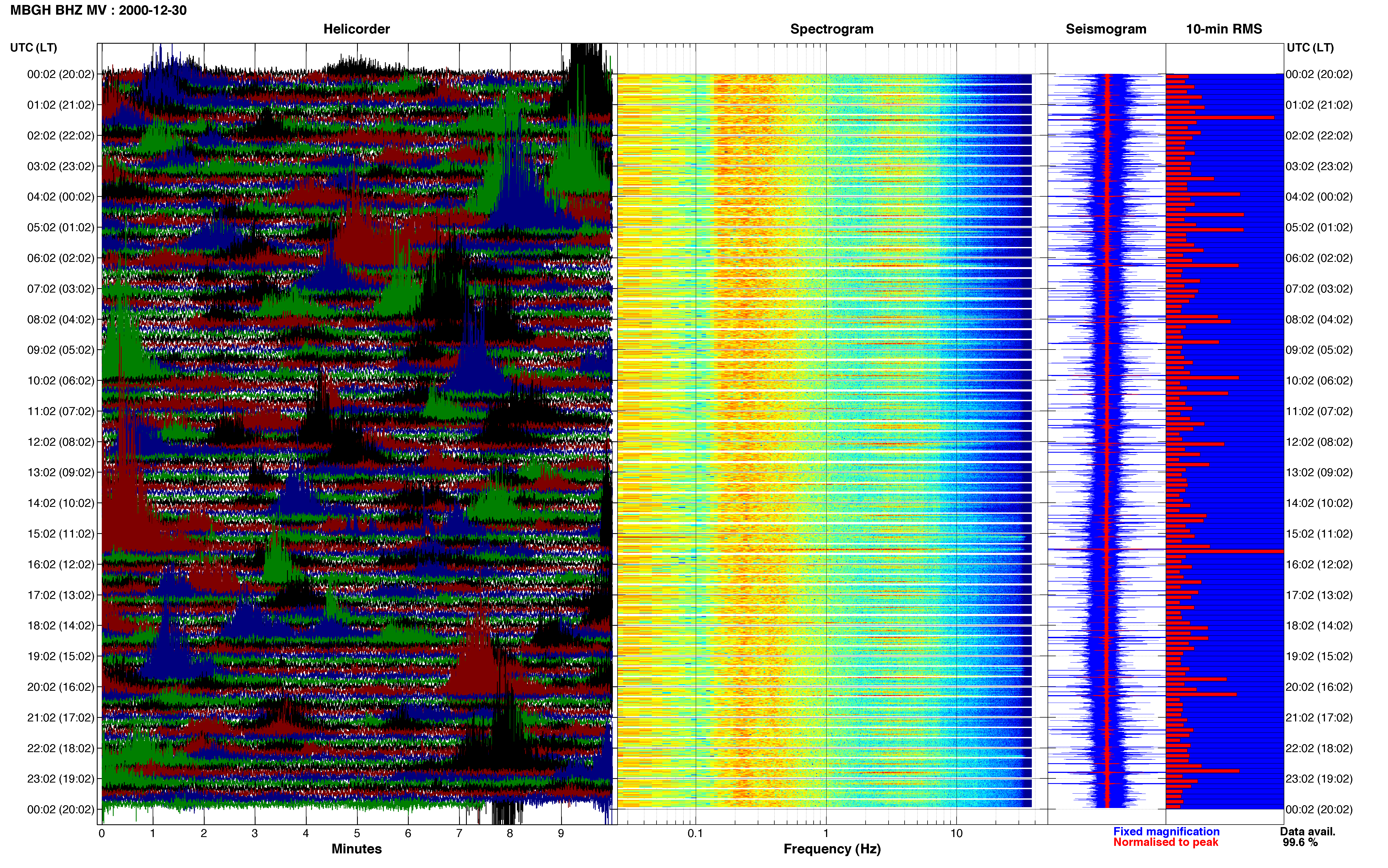Click the 'Spectrogram' panel heading
1388x868 pixels.
pyautogui.click(x=832, y=29)
